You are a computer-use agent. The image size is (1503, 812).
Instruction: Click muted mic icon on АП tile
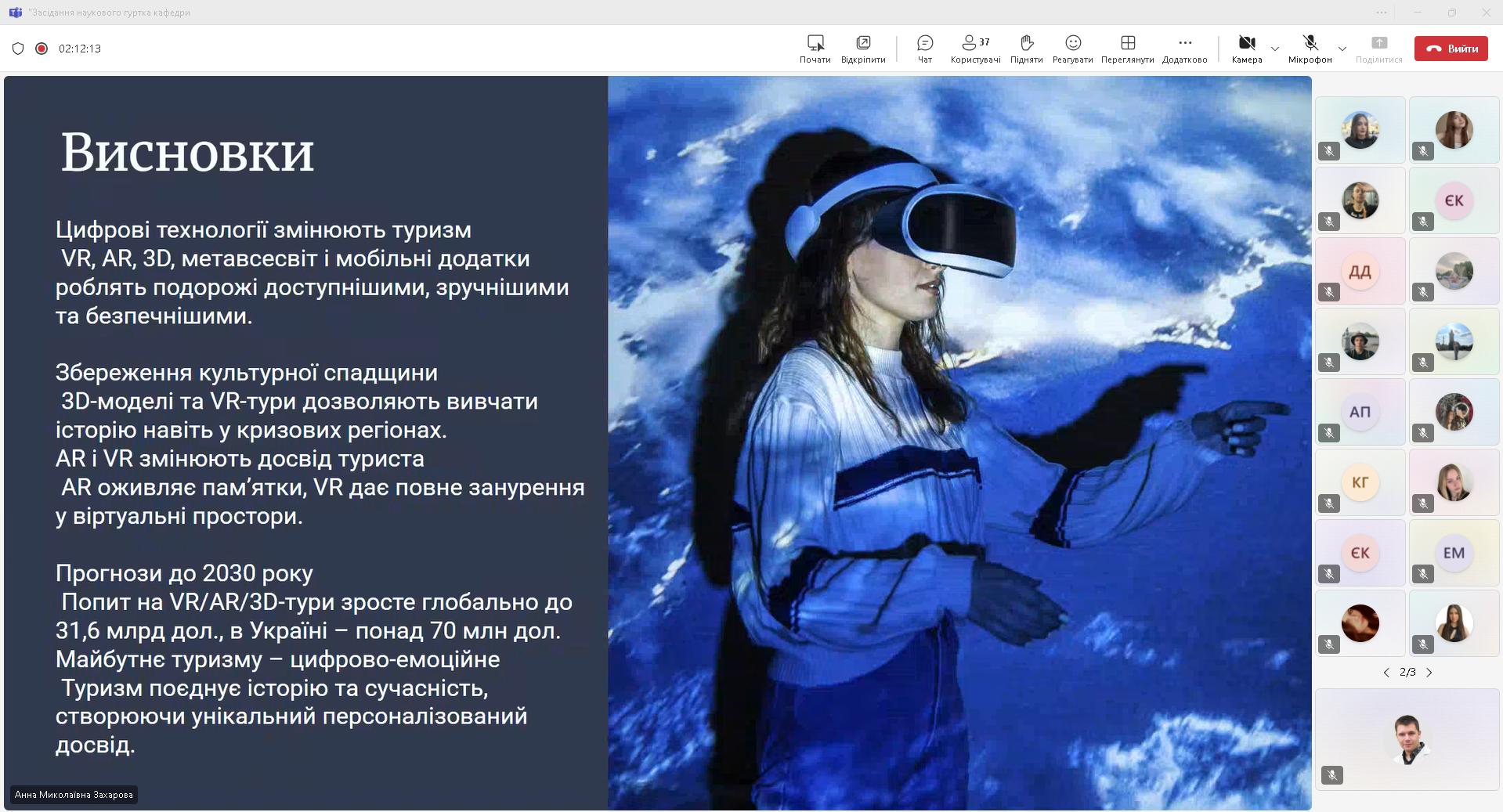pos(1329,433)
